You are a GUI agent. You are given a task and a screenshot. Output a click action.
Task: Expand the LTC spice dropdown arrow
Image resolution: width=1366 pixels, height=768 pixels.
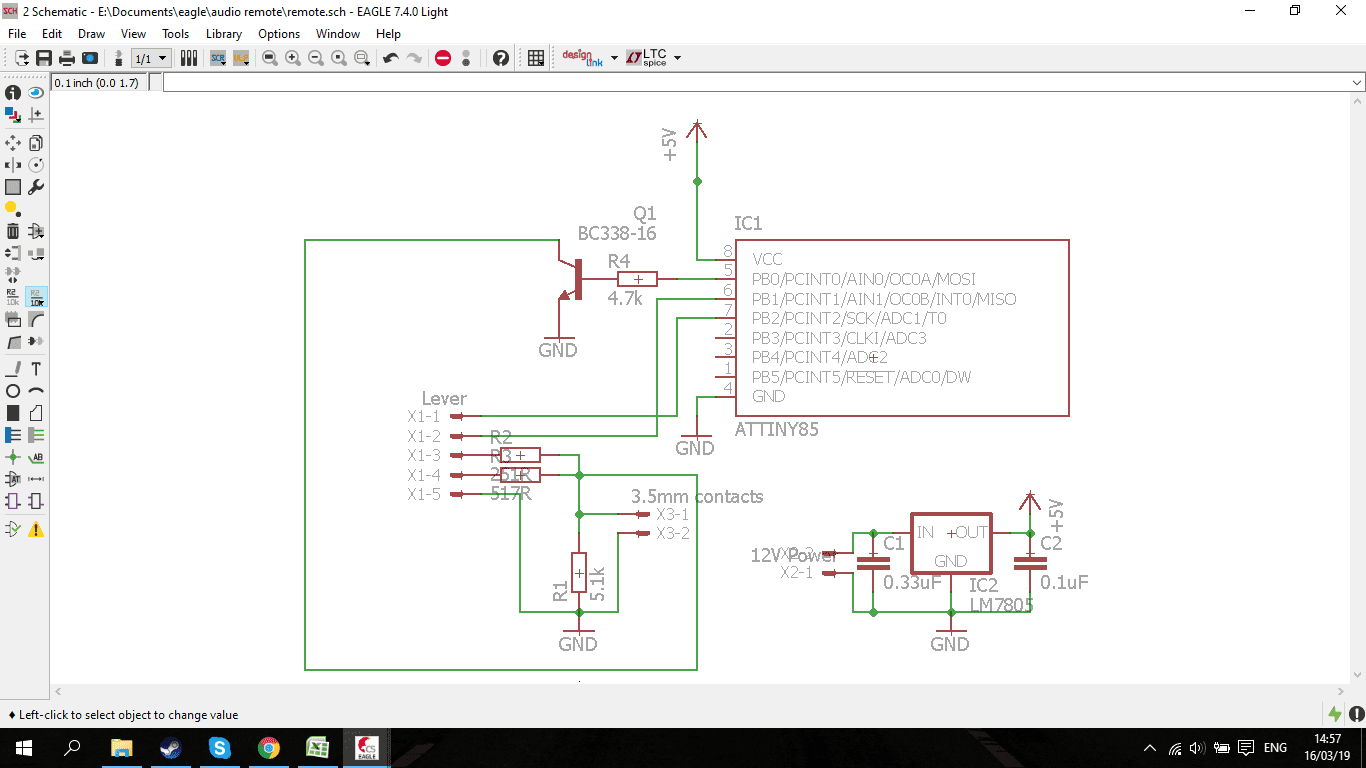click(x=677, y=58)
